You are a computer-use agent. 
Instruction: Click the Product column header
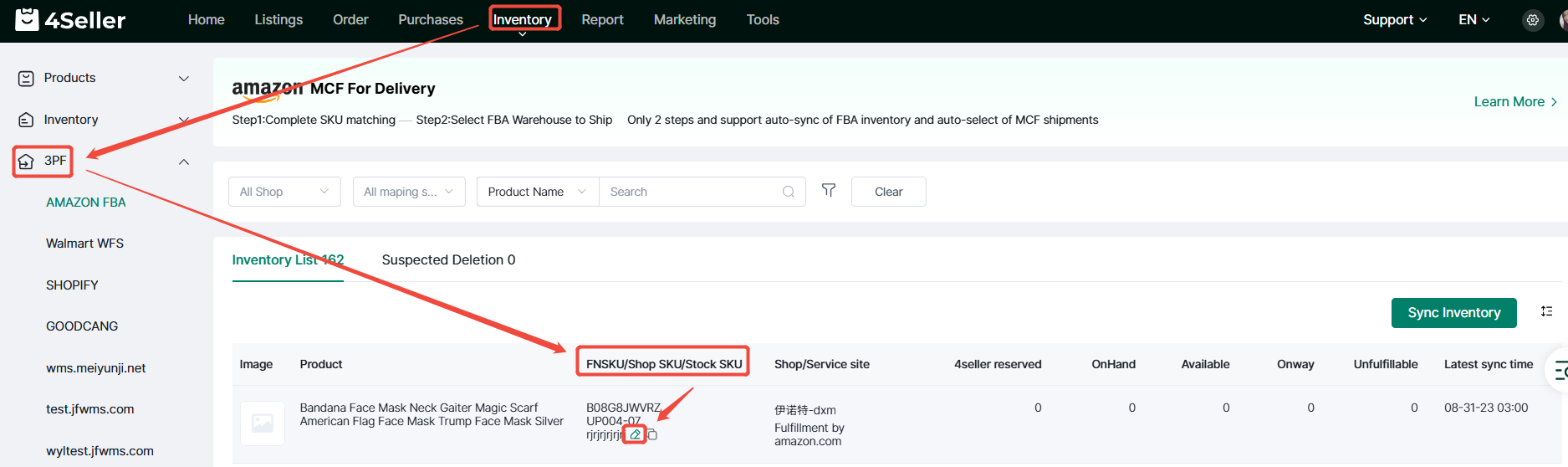tap(321, 364)
